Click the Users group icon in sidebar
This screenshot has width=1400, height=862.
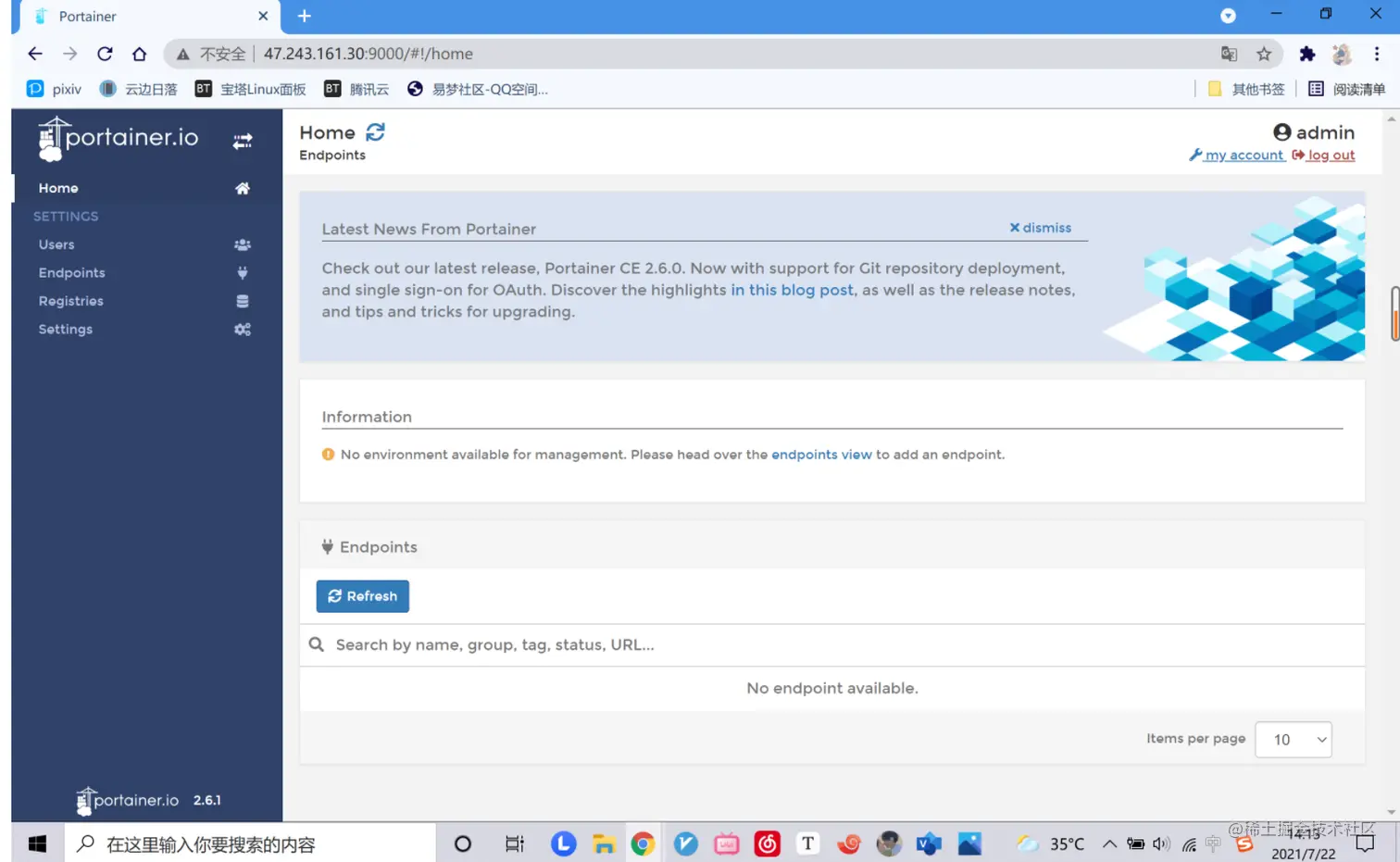243,244
